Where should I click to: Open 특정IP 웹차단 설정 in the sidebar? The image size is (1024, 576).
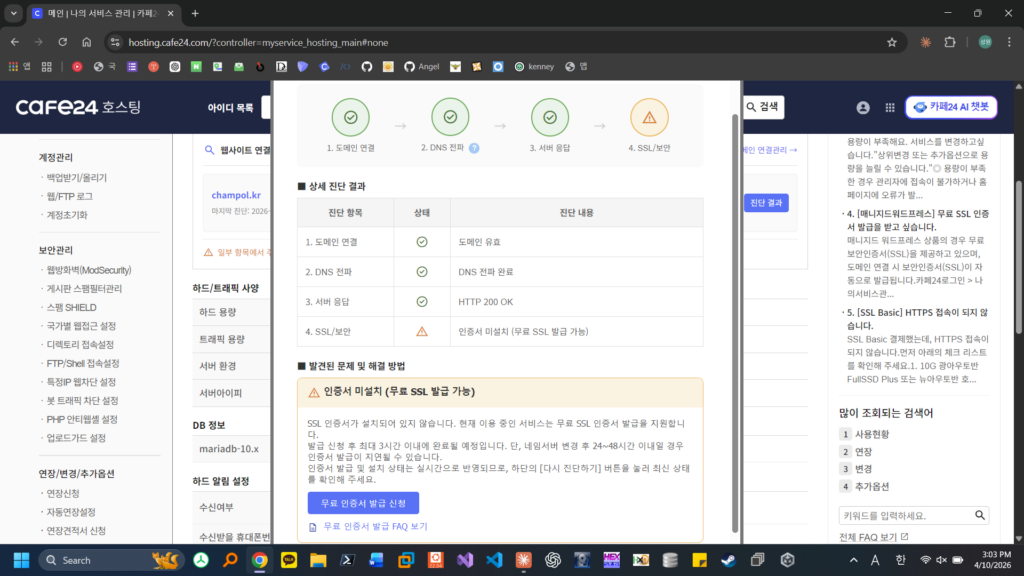(x=81, y=382)
